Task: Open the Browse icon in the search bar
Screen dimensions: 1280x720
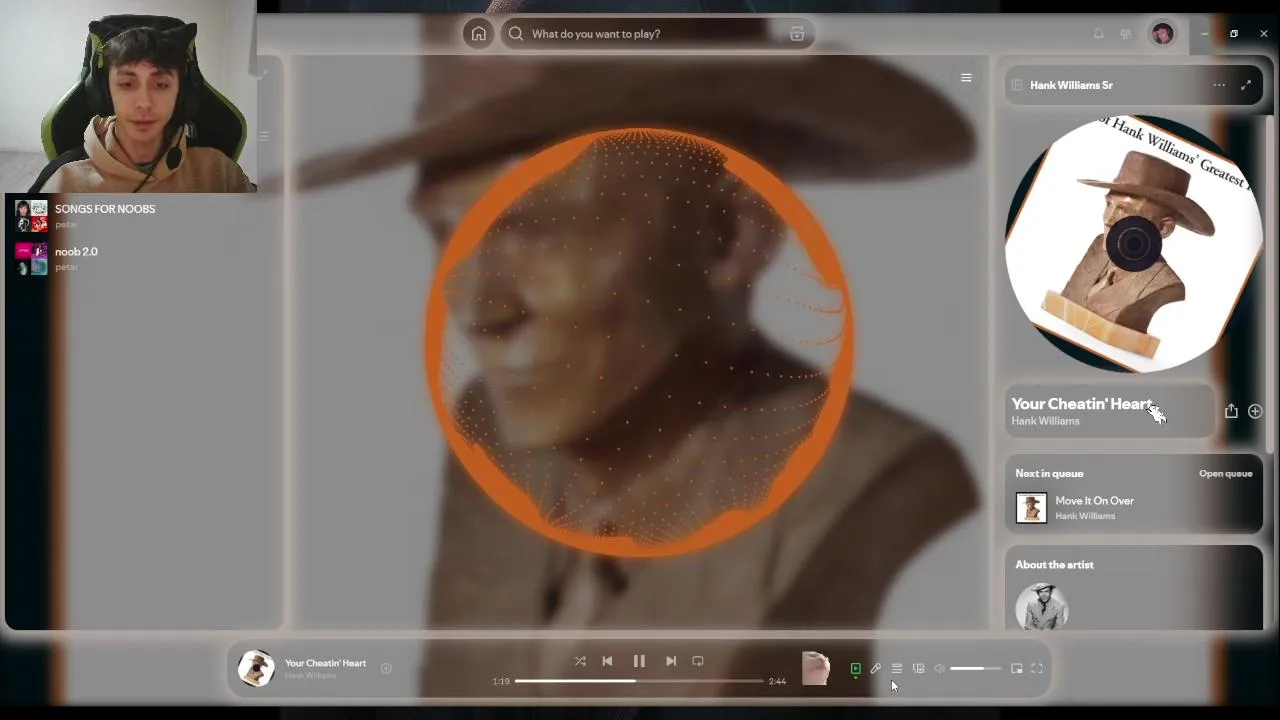Action: click(x=797, y=34)
